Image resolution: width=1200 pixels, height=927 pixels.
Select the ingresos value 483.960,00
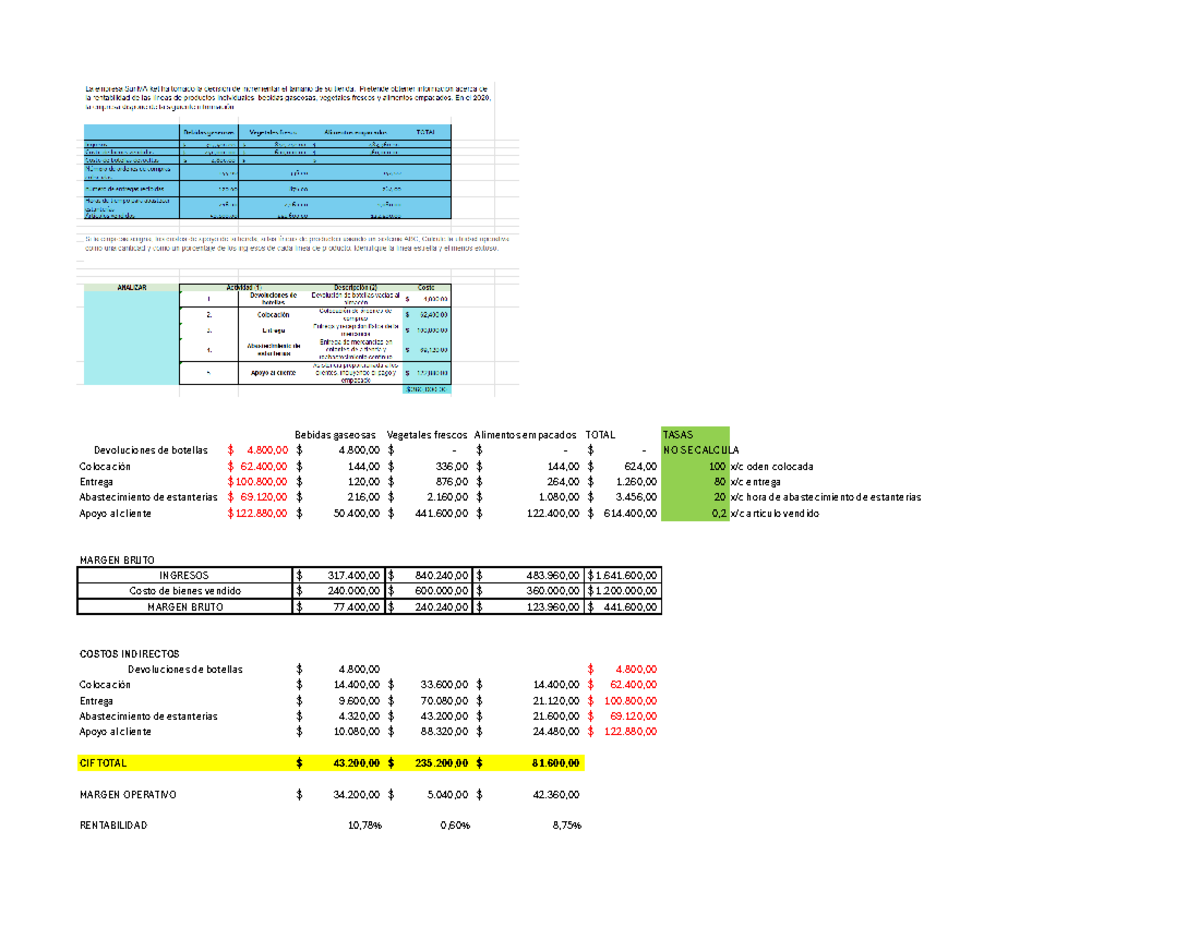tap(551, 576)
